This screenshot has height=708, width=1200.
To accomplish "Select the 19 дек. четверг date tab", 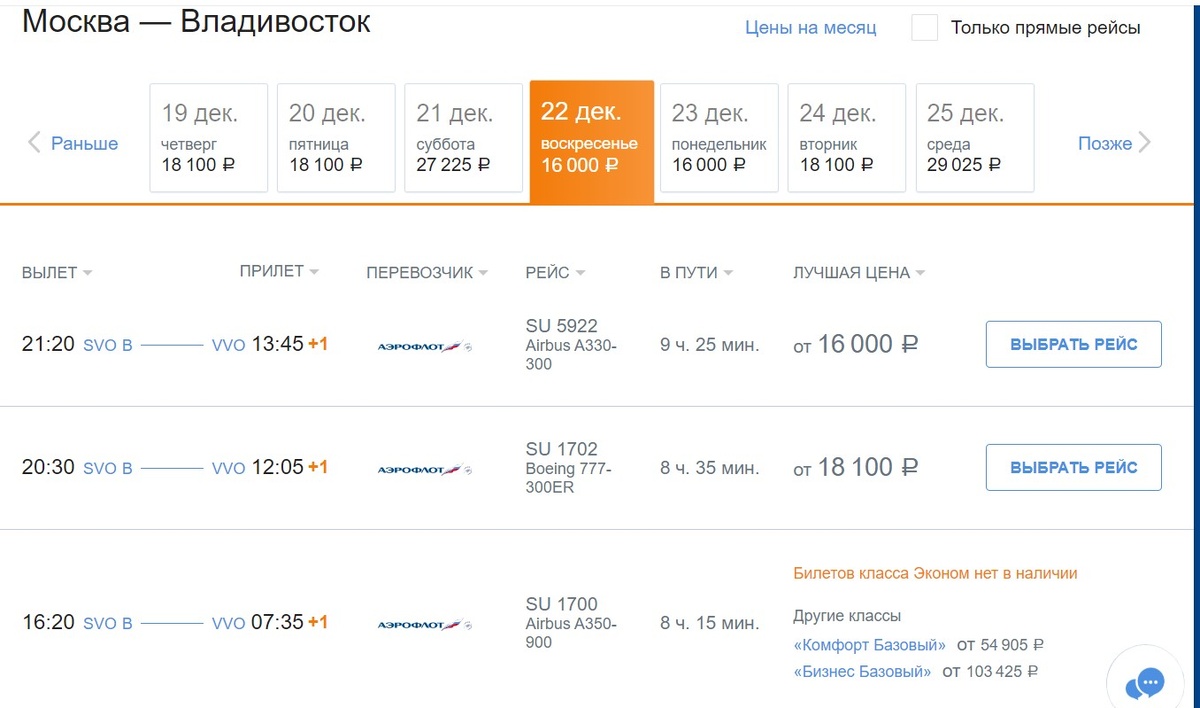I will click(x=208, y=138).
